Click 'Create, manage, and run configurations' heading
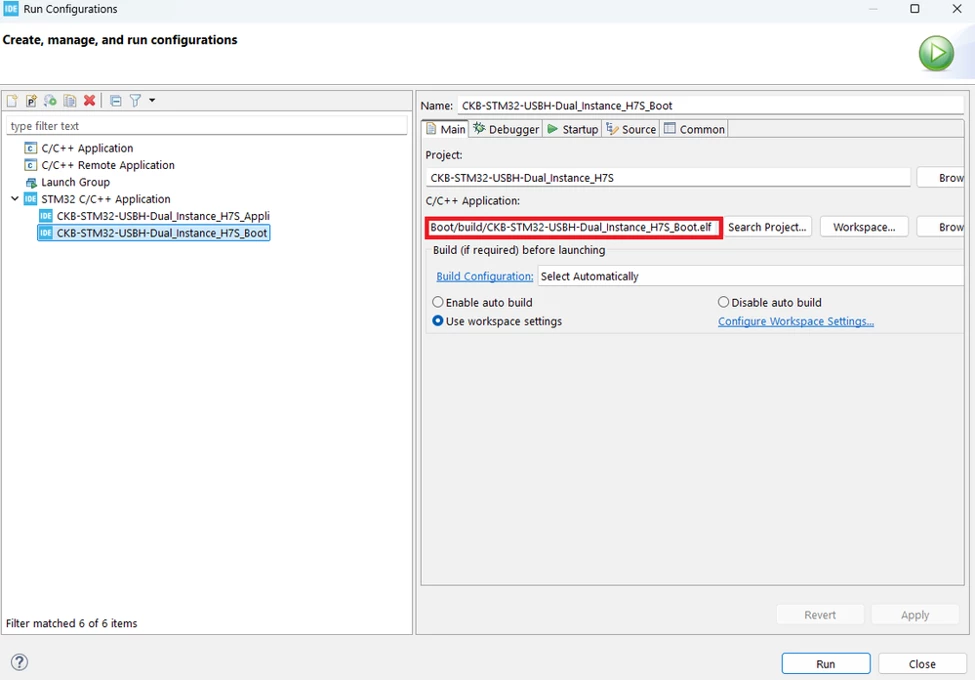Viewport: 975px width, 680px height. (x=120, y=40)
